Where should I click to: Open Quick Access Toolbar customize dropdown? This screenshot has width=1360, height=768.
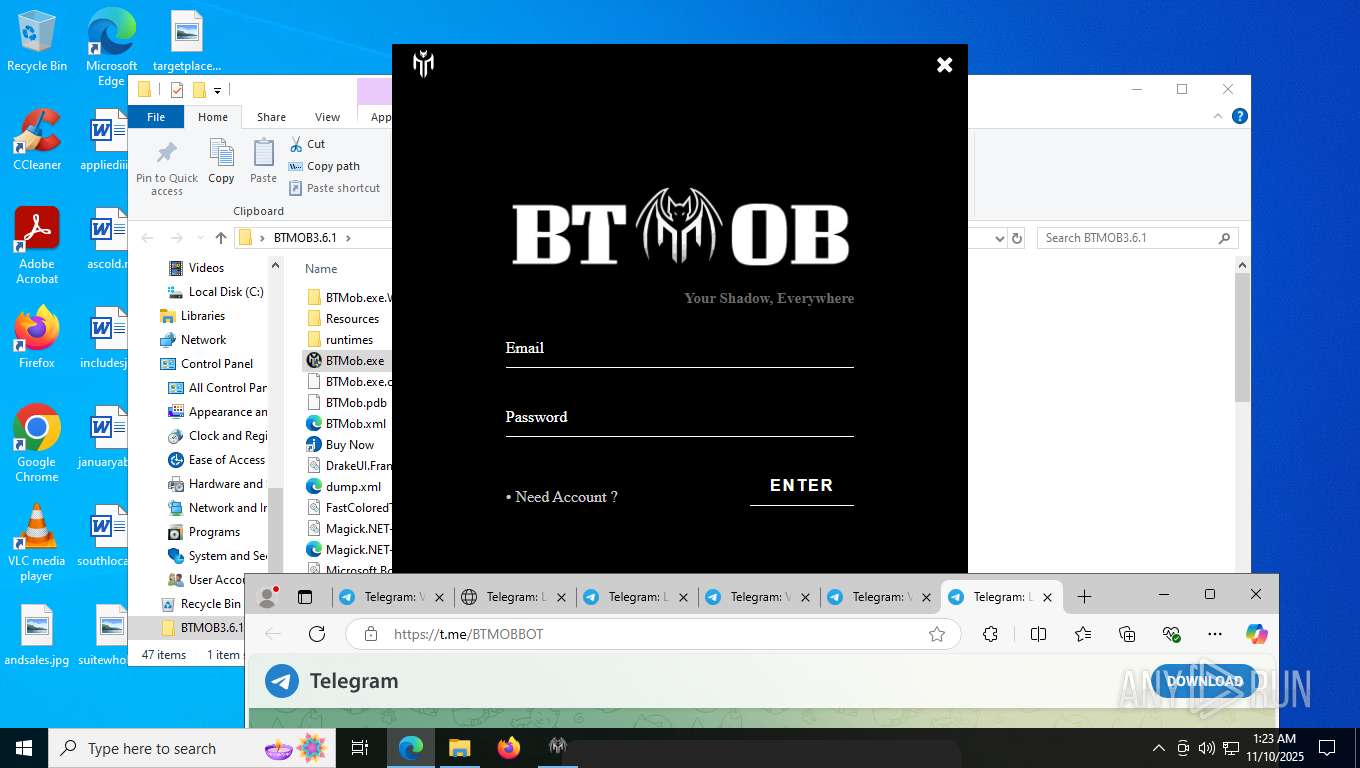pos(217,91)
